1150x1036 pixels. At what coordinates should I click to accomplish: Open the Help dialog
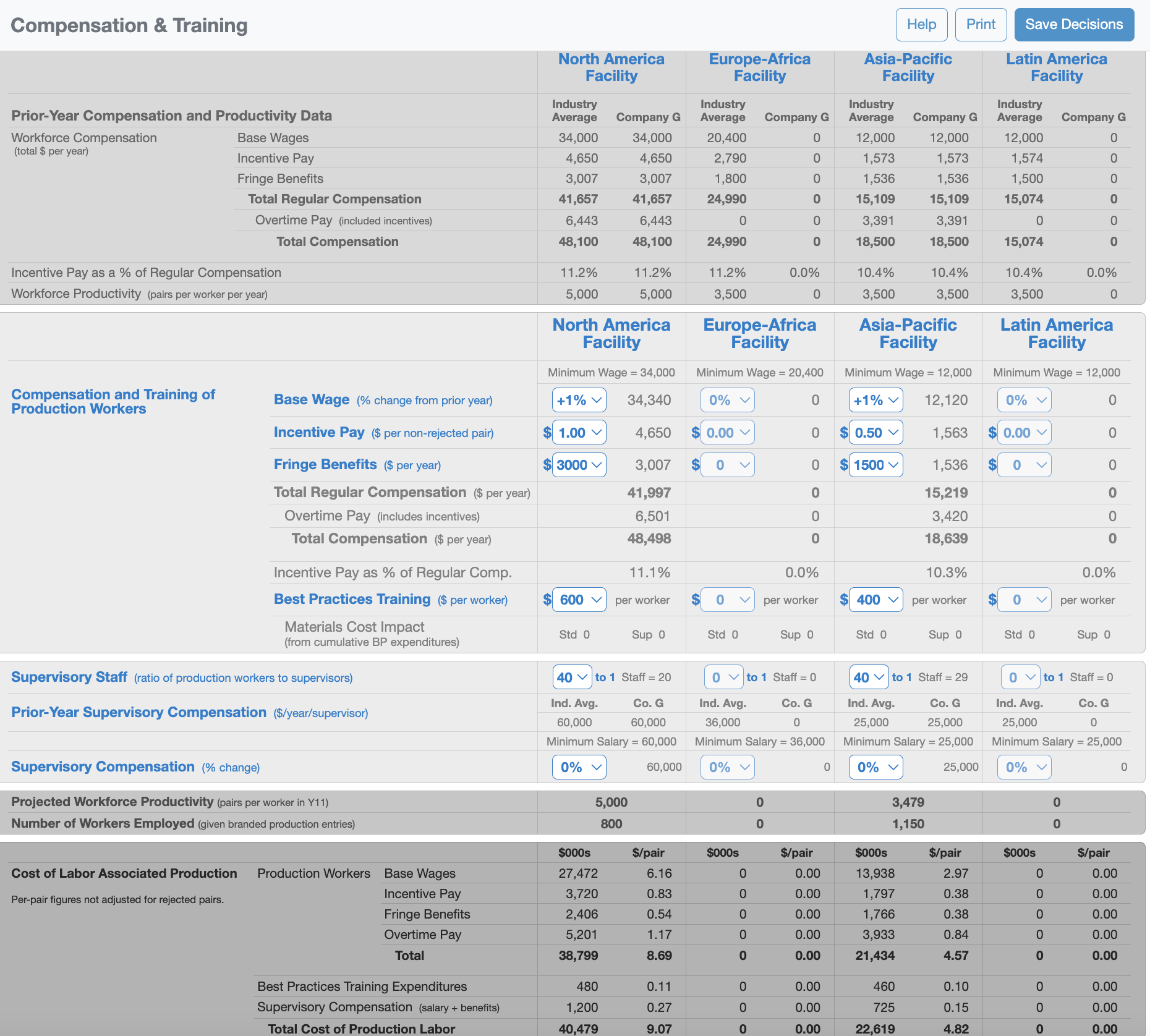click(x=921, y=24)
